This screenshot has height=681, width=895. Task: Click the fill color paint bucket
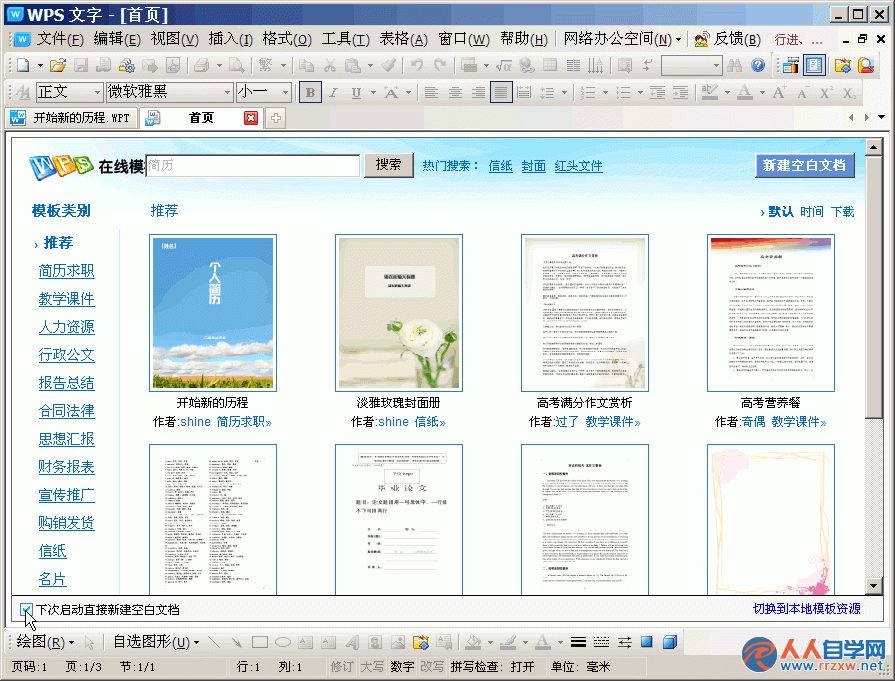click(473, 642)
